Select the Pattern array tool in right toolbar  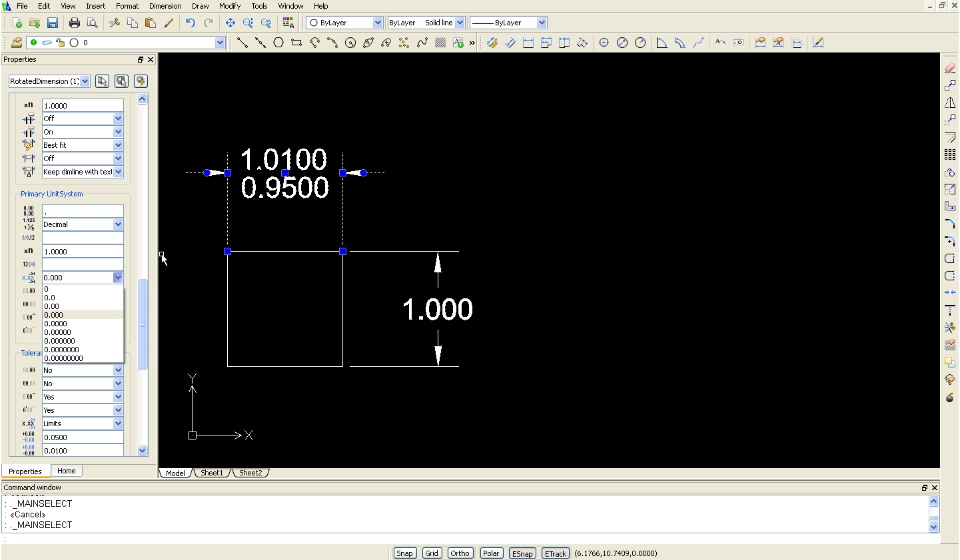pyautogui.click(x=950, y=154)
